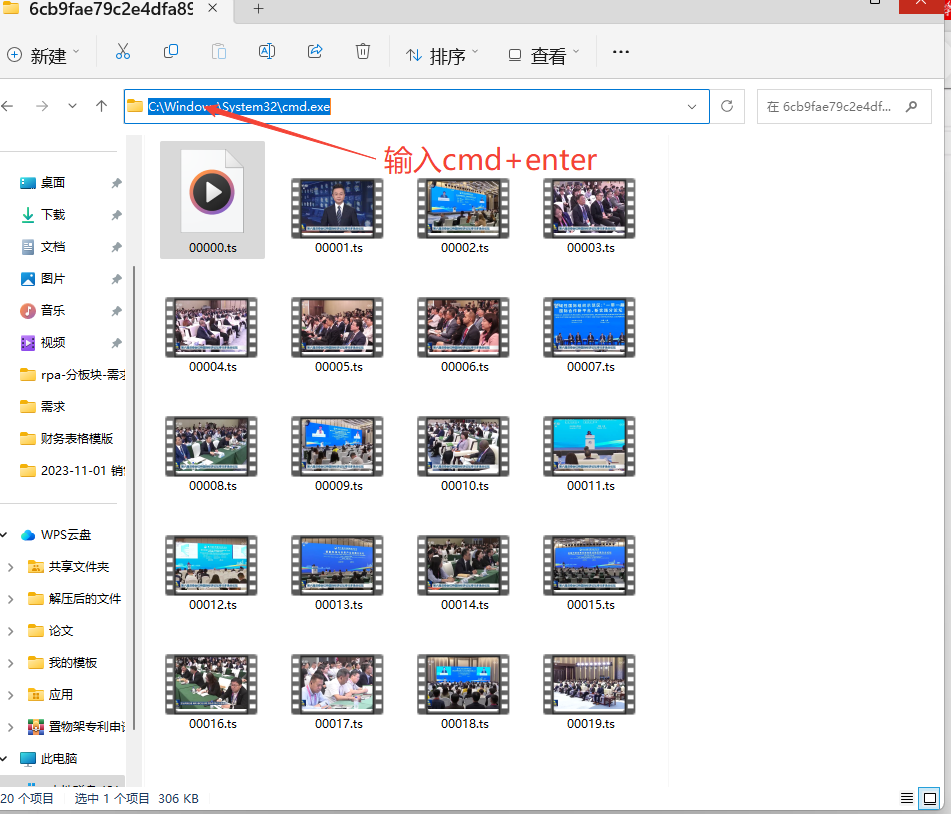Viewport: 951px width, 814px height.
Task: Switch to large thumbnails view
Action: (930, 798)
